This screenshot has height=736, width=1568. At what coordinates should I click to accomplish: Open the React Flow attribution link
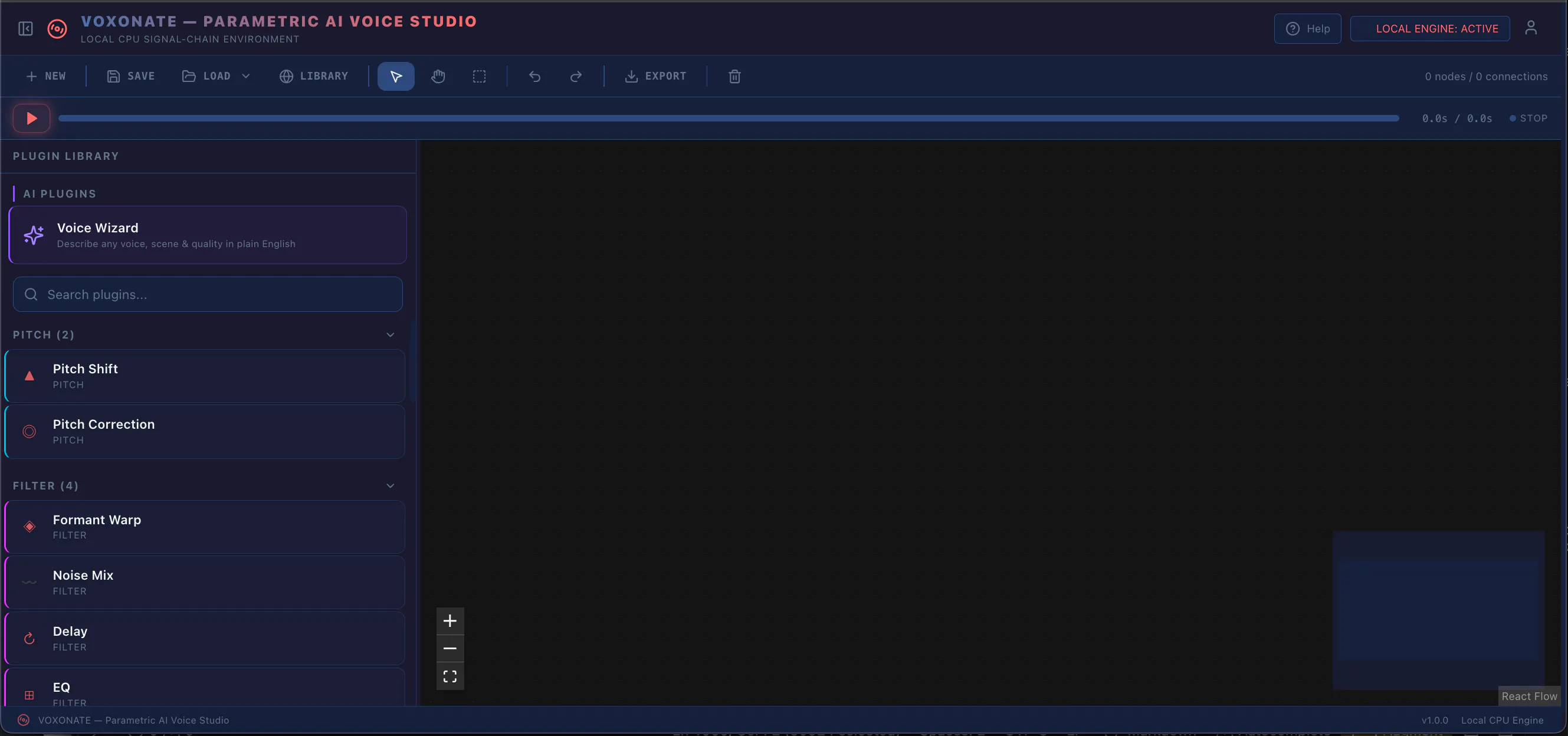(x=1529, y=696)
